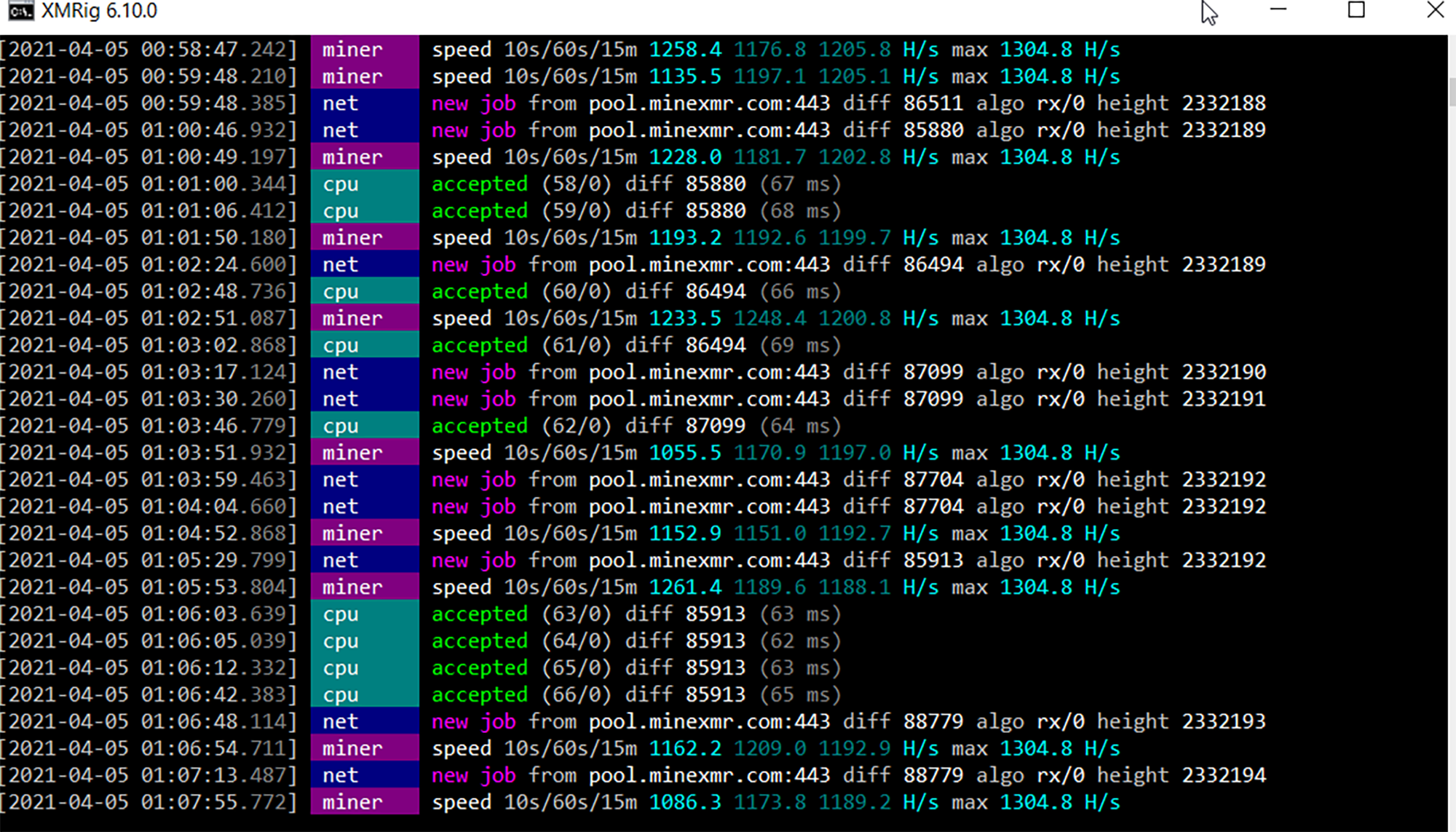Minimize the XMRig 6.10.0 window
Image resolution: width=1456 pixels, height=832 pixels.
pyautogui.click(x=1278, y=10)
